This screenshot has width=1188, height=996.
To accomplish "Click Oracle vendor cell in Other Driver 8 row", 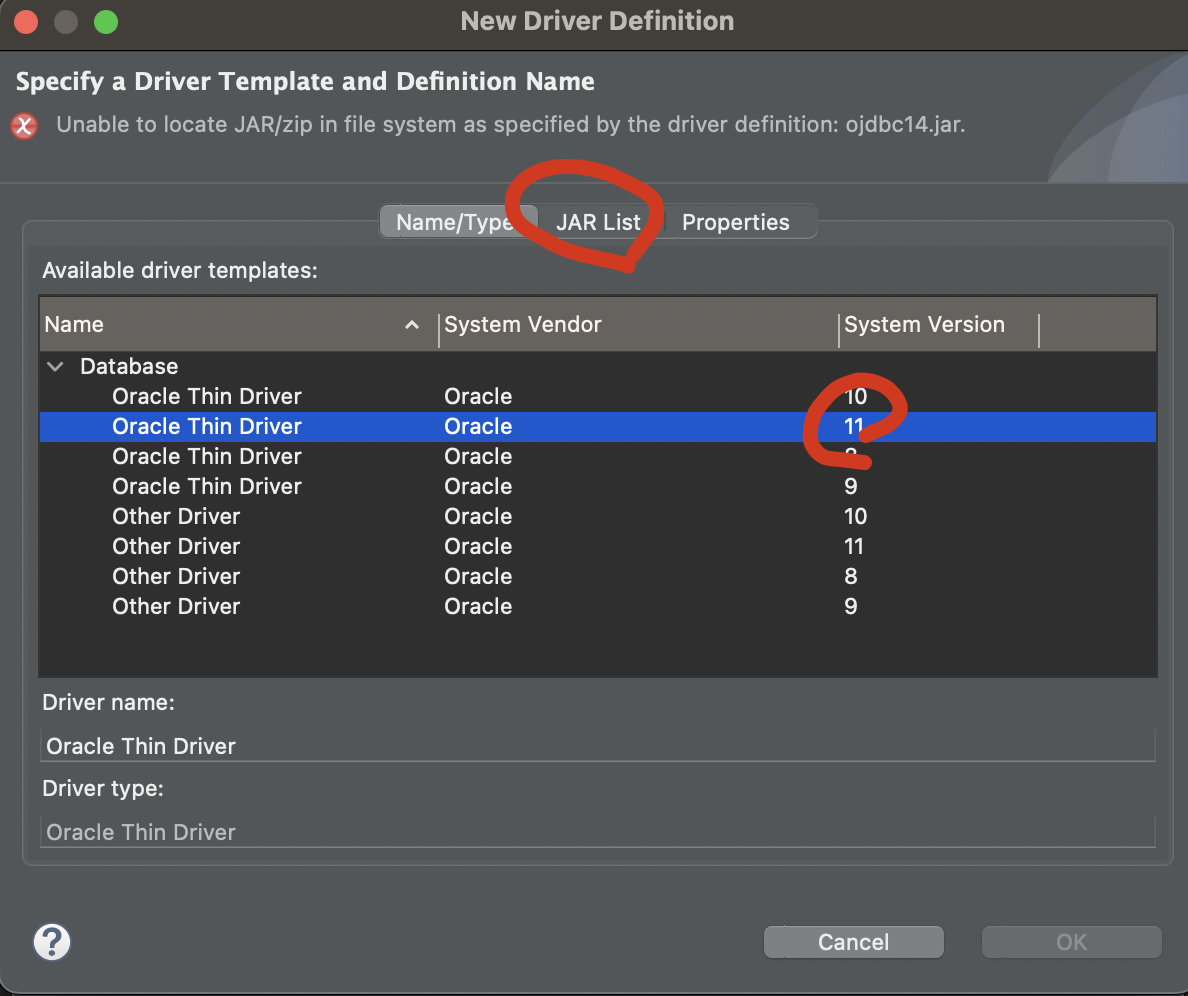I will tap(478, 576).
